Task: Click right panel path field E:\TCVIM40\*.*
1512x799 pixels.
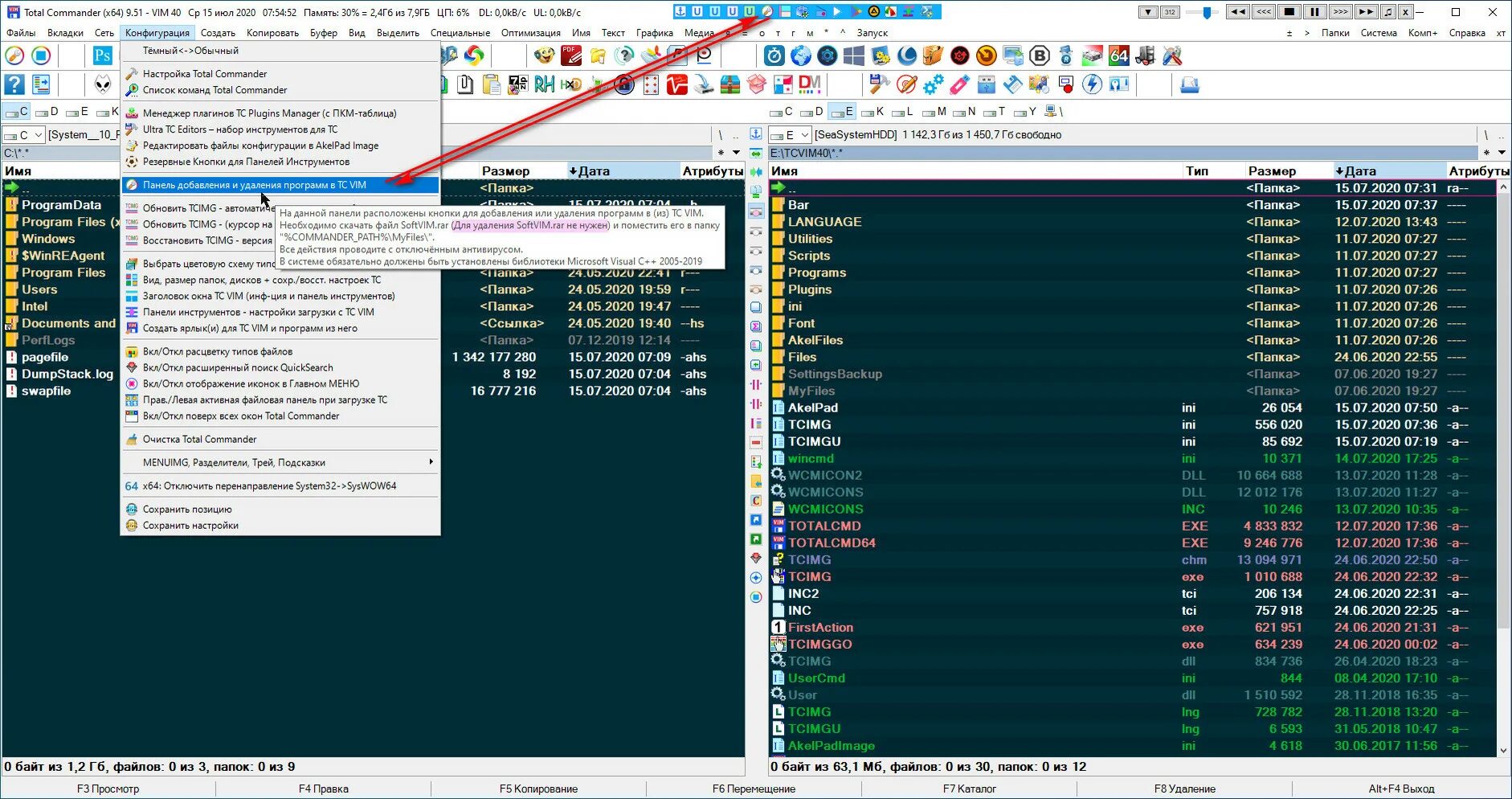Action: (1124, 153)
